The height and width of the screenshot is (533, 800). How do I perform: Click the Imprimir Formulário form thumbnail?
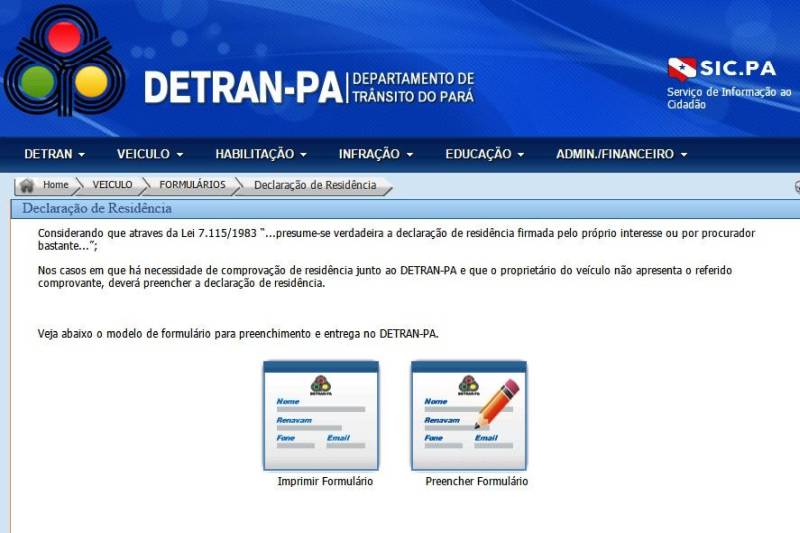[321, 416]
